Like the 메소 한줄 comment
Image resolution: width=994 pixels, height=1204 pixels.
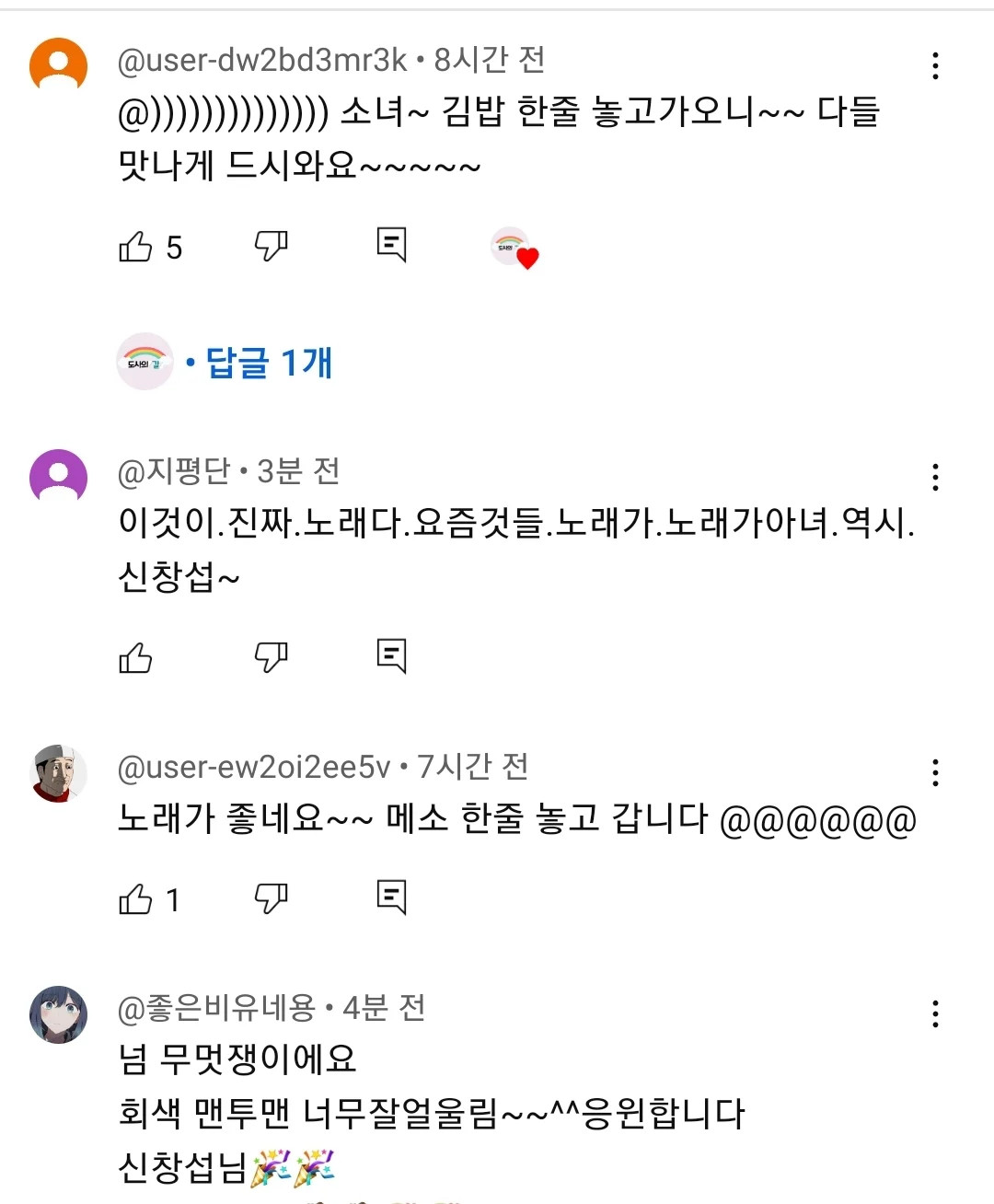[x=135, y=898]
